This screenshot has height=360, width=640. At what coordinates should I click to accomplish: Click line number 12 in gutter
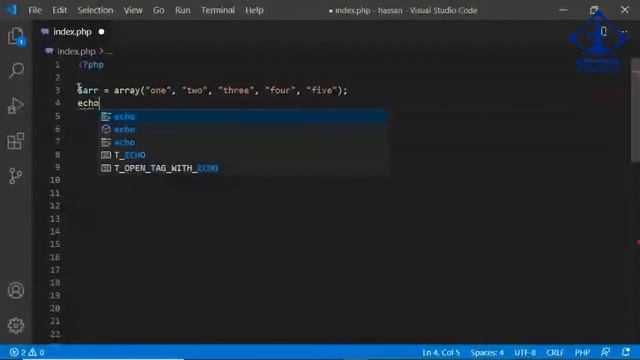click(55, 206)
